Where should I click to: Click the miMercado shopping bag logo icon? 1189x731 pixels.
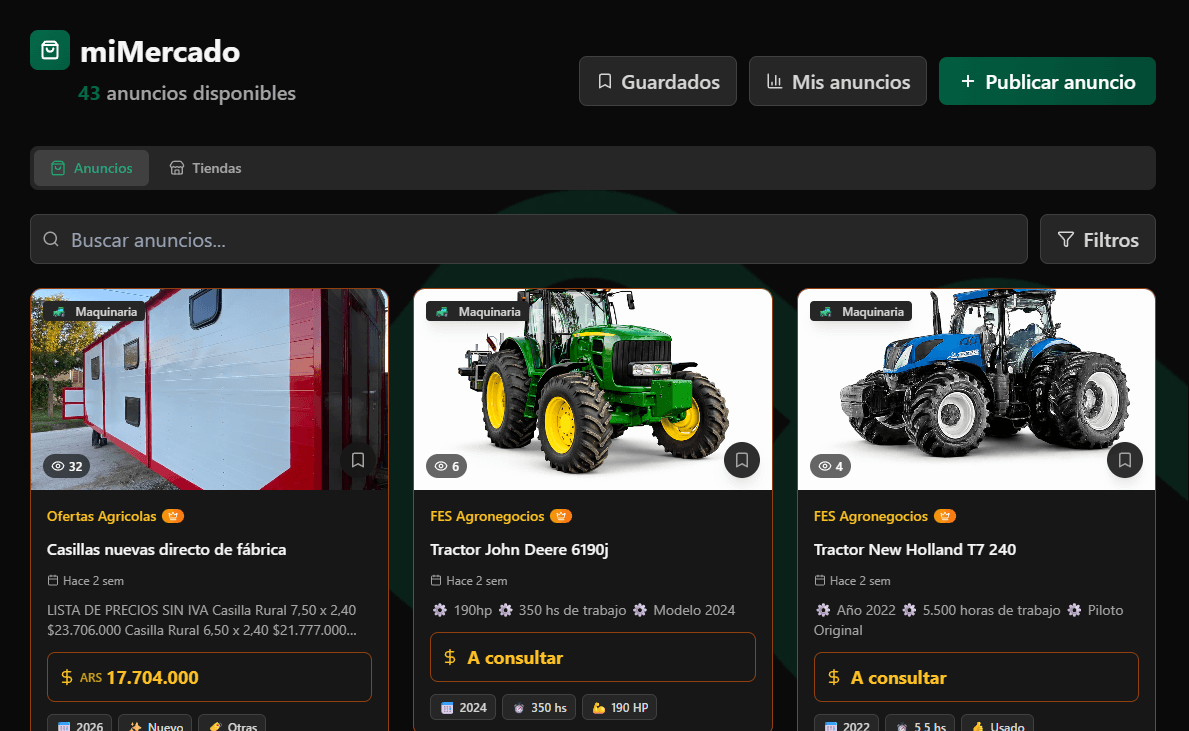[50, 49]
